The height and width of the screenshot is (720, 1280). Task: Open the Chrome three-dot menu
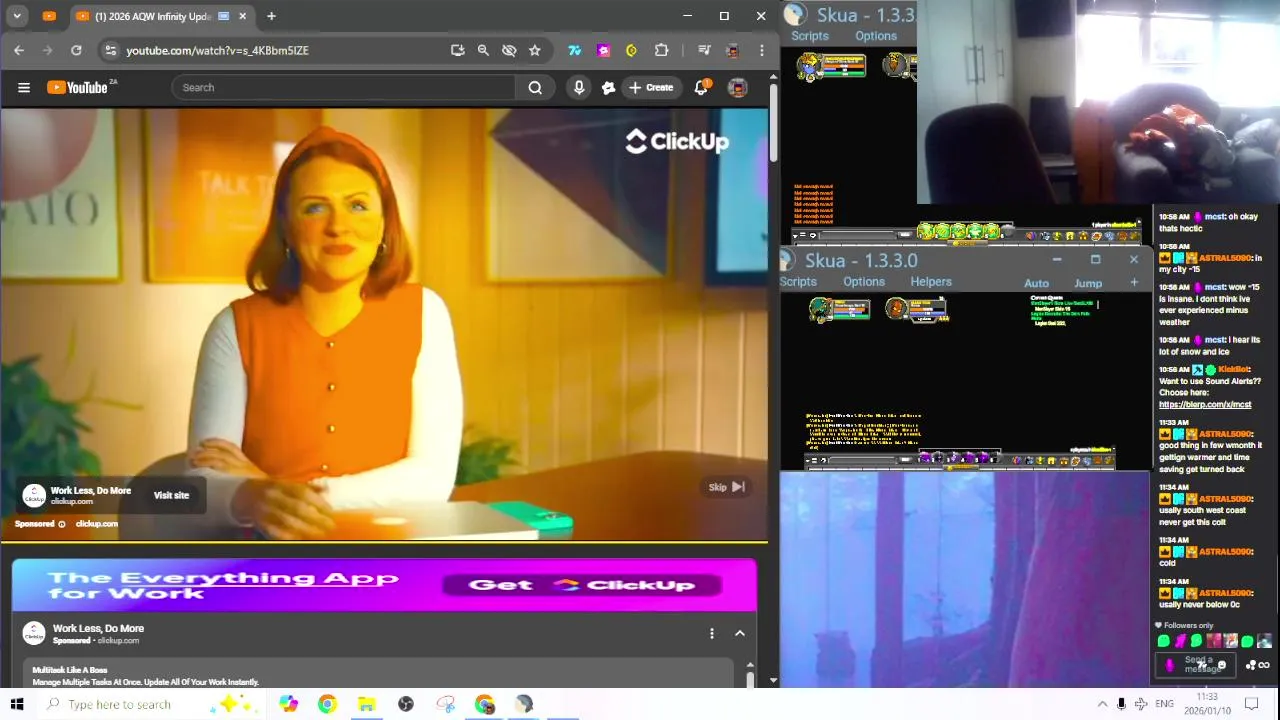761,50
